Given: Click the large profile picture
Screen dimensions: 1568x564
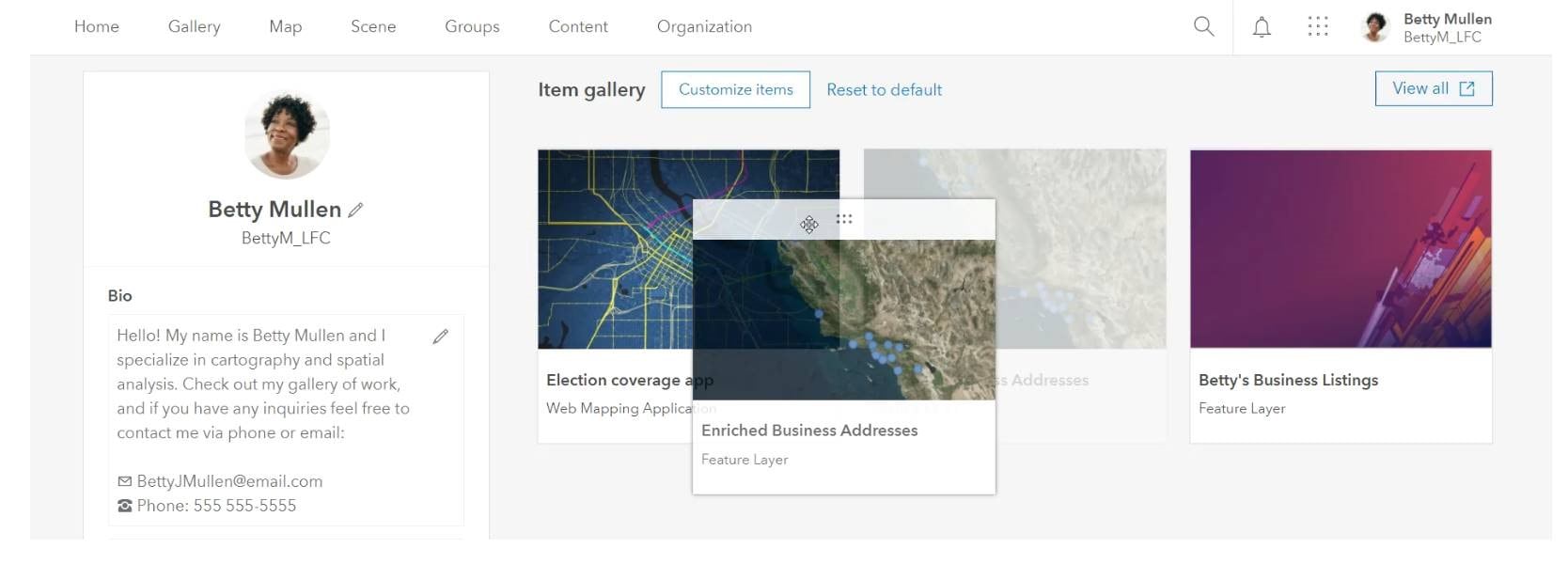Looking at the screenshot, I should pyautogui.click(x=287, y=135).
